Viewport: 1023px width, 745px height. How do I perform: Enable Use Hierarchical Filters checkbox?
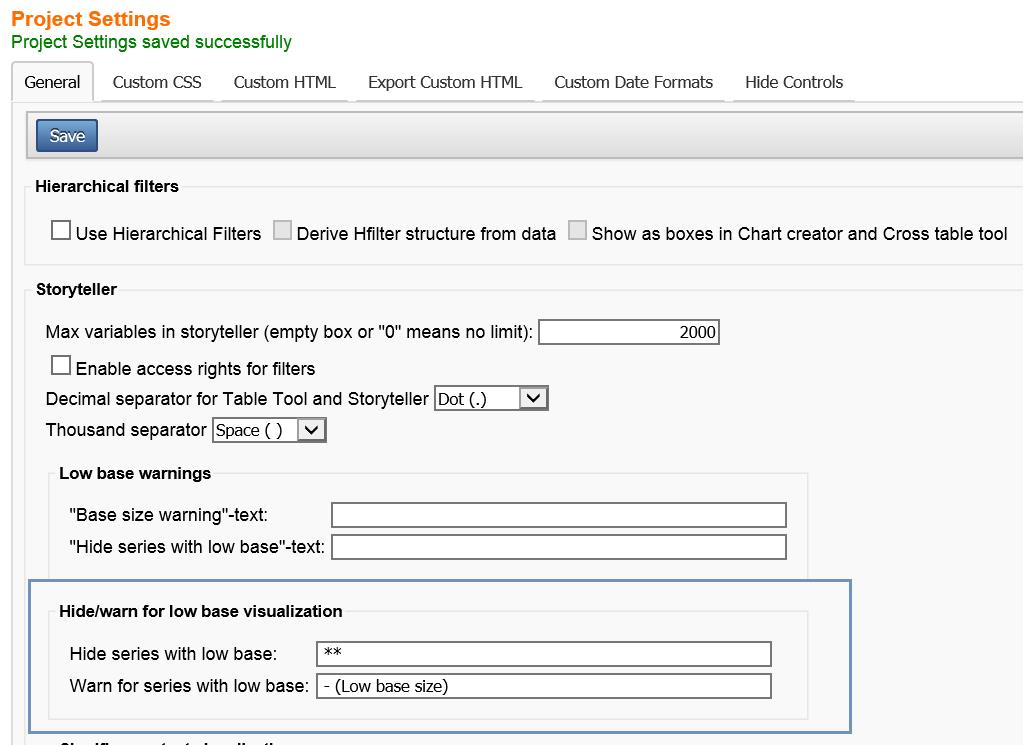[x=61, y=230]
